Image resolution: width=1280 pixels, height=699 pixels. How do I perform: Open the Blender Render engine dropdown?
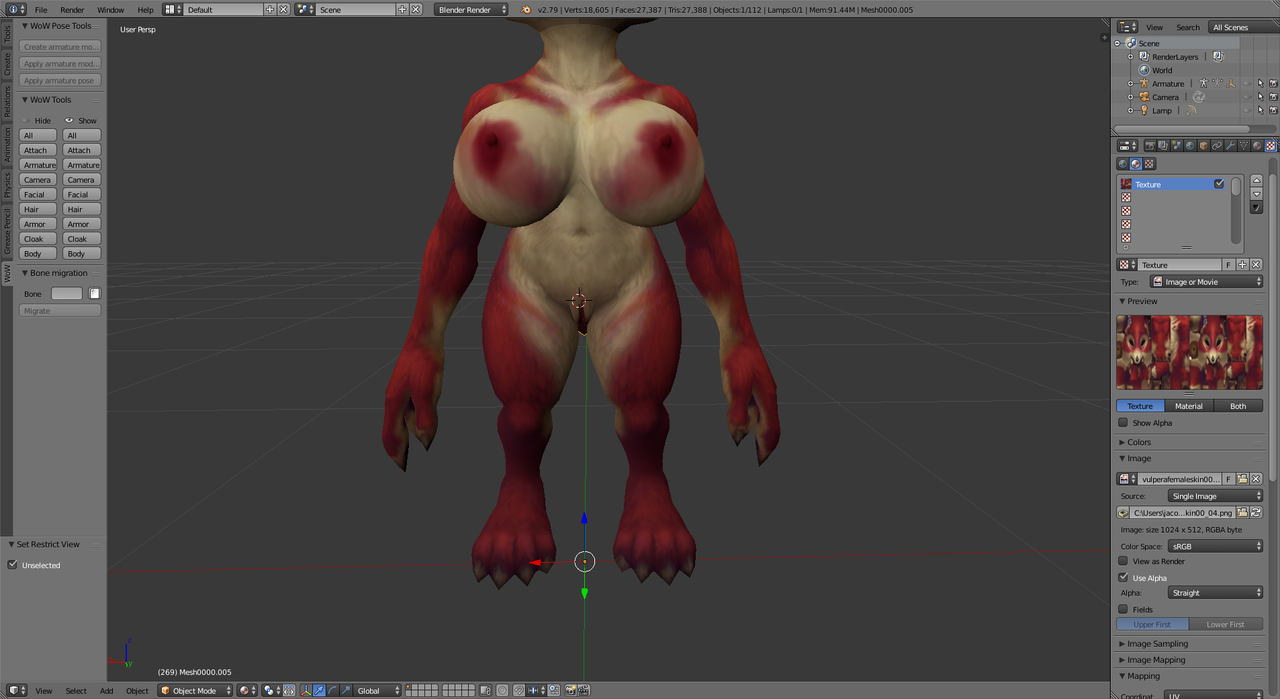pyautogui.click(x=471, y=9)
